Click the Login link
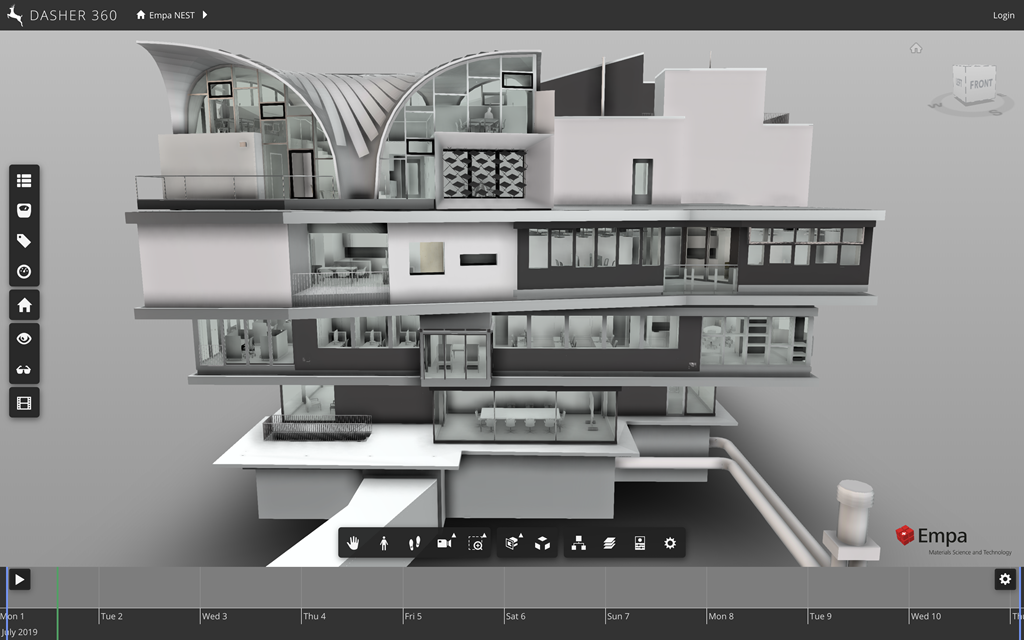 pyautogui.click(x=1003, y=15)
